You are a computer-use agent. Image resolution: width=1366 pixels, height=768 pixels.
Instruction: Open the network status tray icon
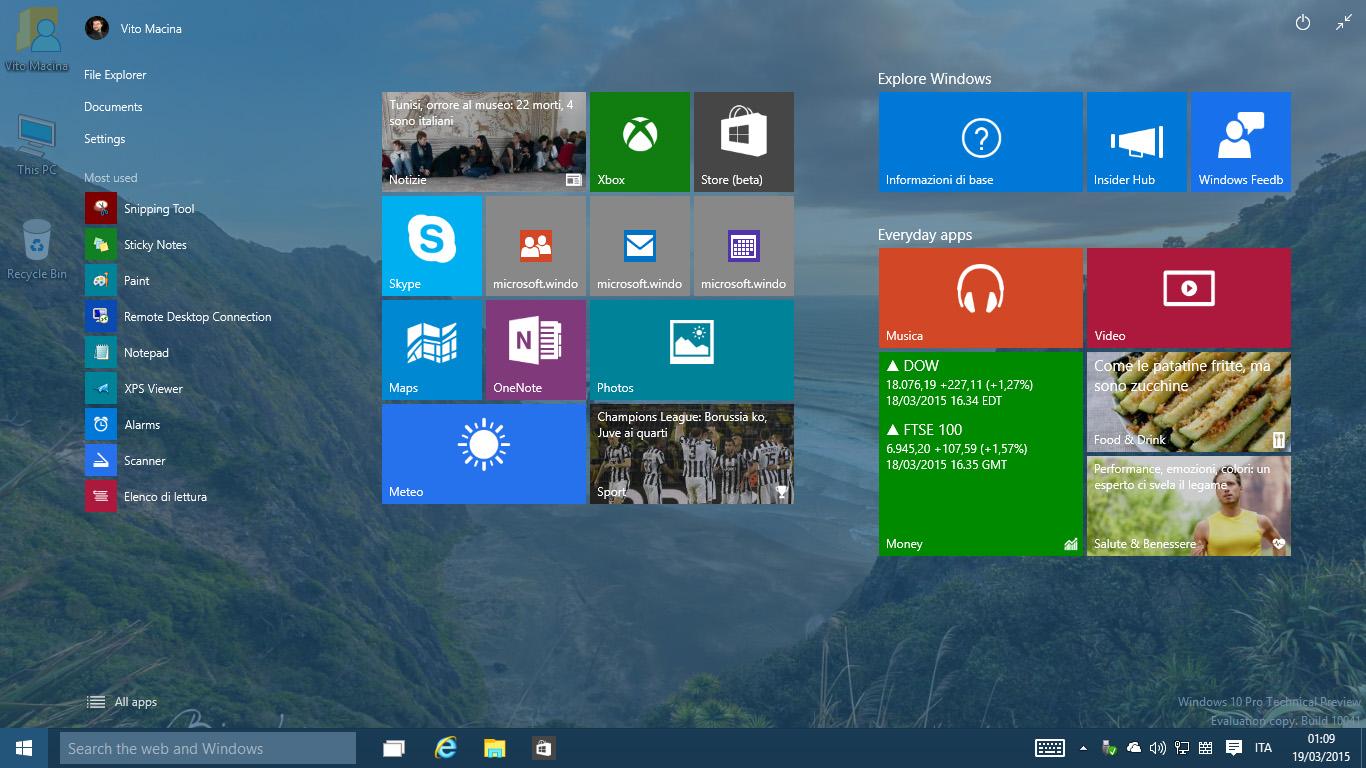1182,748
